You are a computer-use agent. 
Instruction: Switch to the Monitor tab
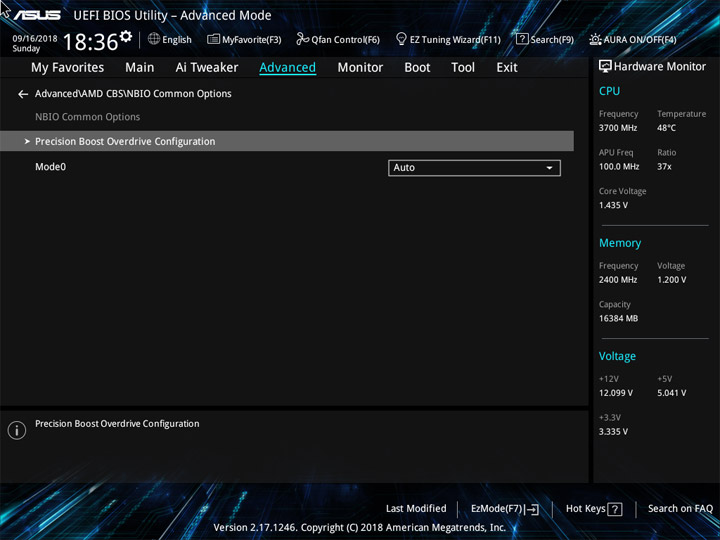click(360, 68)
